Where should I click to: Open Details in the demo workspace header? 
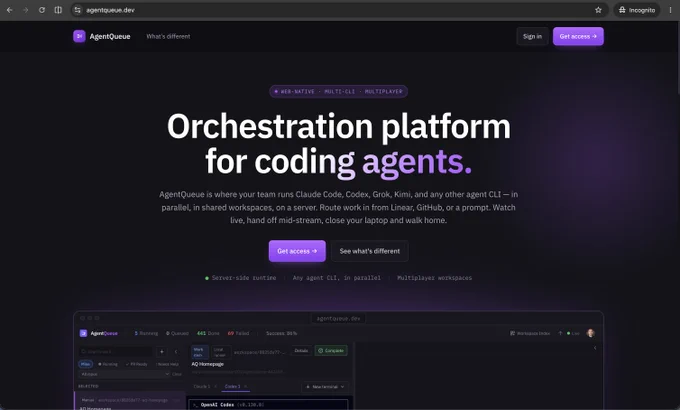point(301,351)
